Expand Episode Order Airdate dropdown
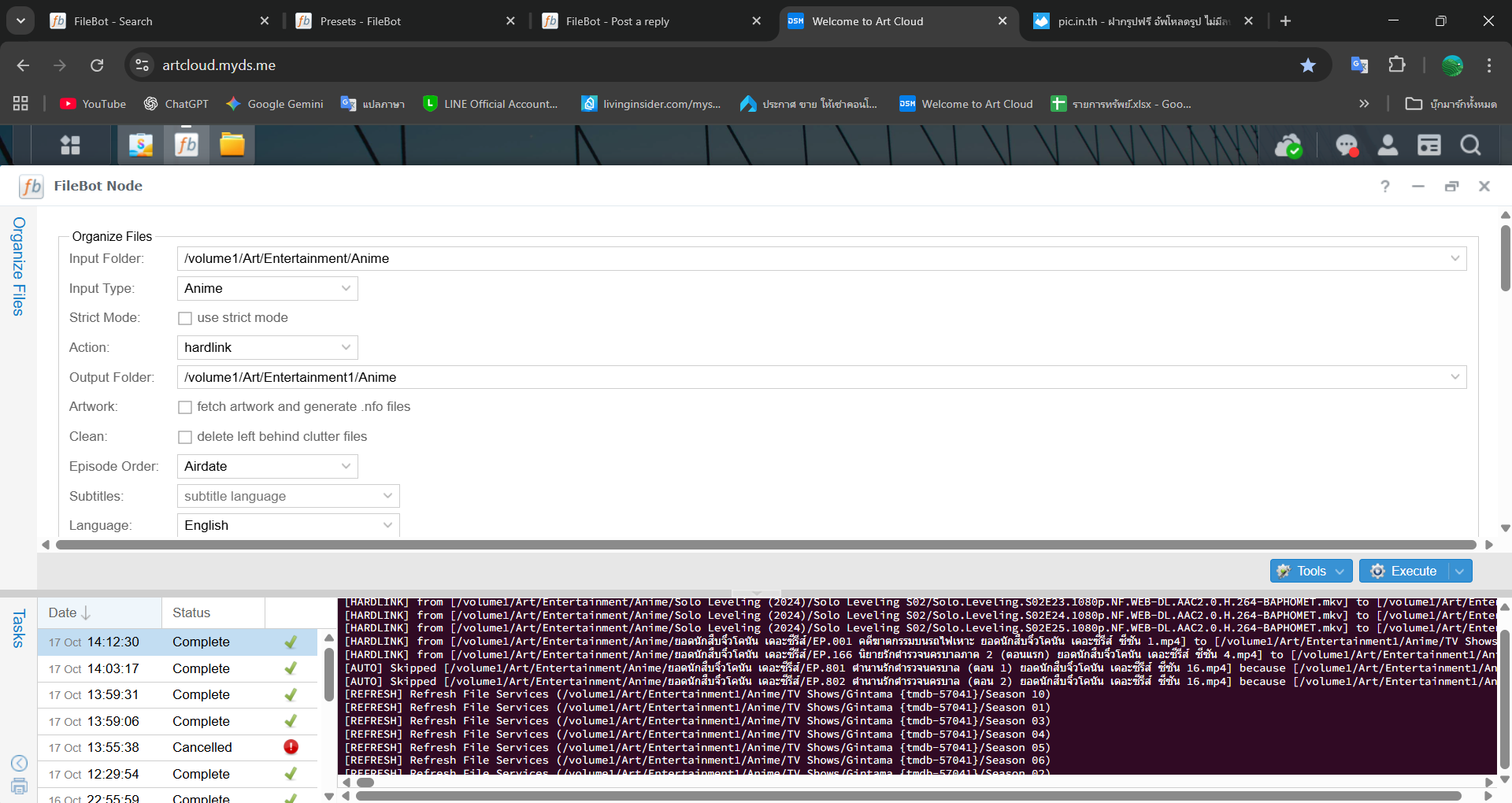 [x=267, y=467]
